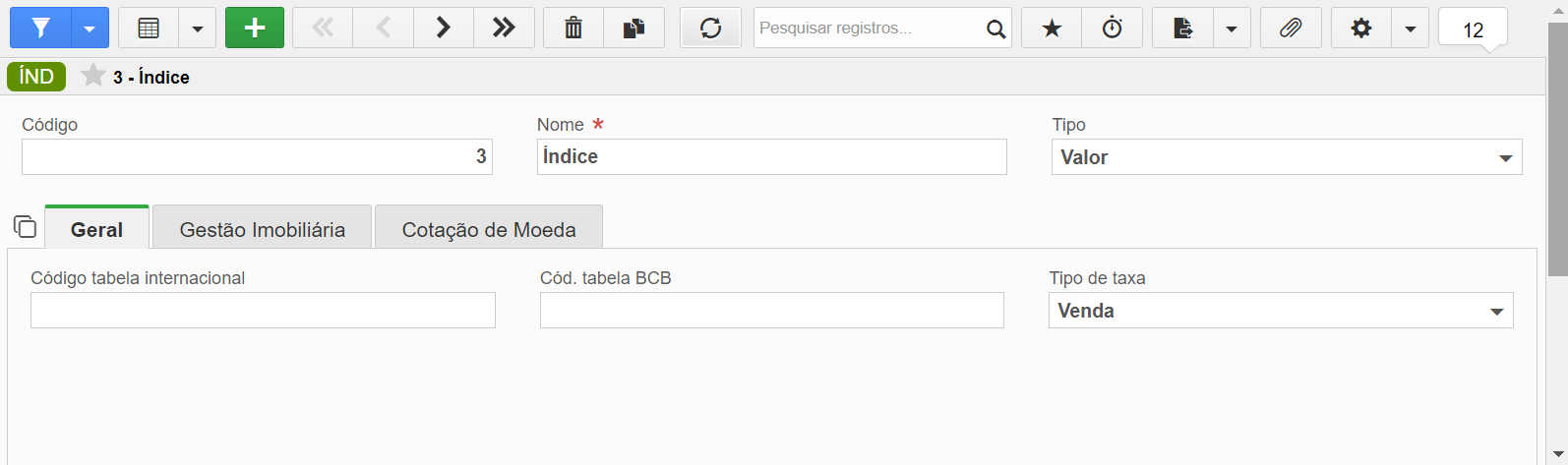
Task: Add a new record with green plus
Action: [255, 29]
